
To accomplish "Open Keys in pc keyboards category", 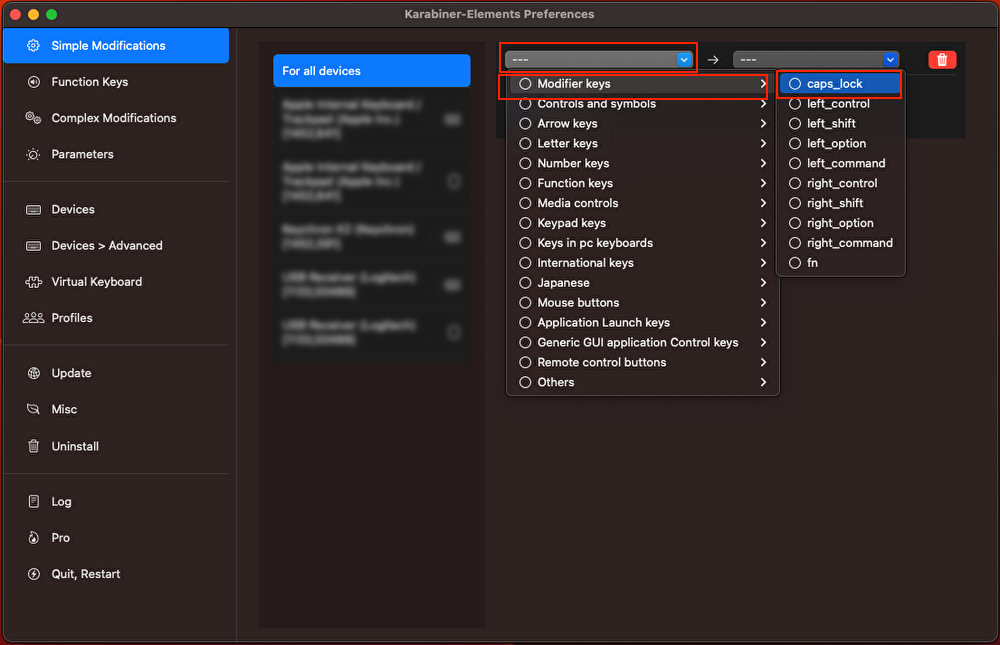I will click(x=642, y=242).
